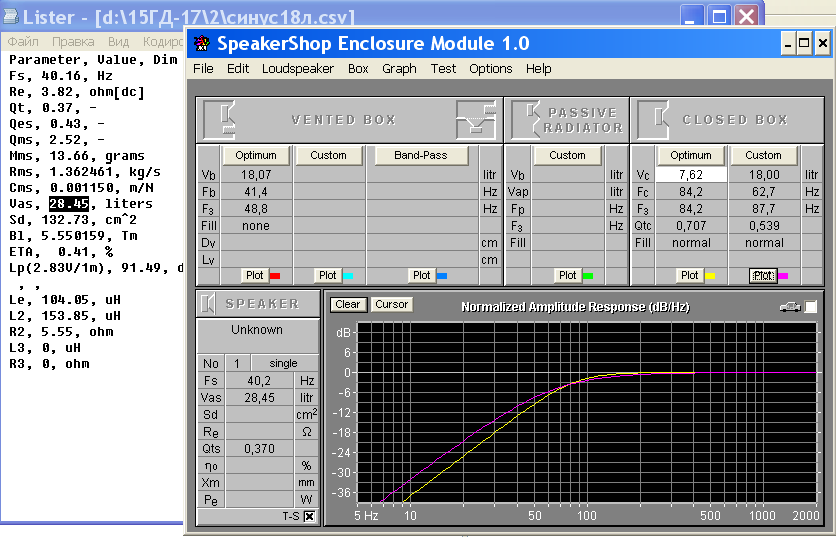Open the Test menu

click(443, 69)
